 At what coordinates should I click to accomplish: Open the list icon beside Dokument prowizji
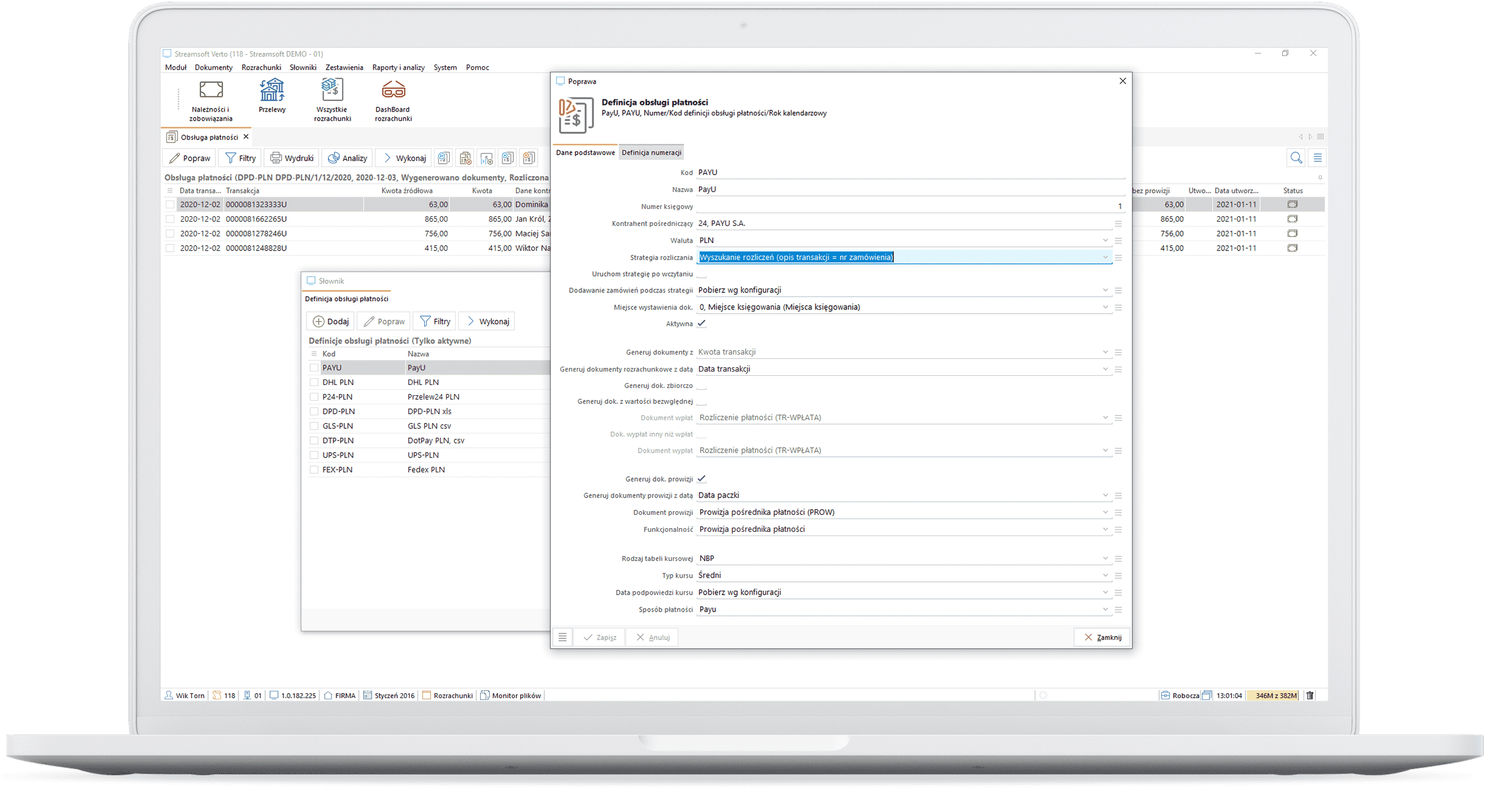[x=1118, y=512]
